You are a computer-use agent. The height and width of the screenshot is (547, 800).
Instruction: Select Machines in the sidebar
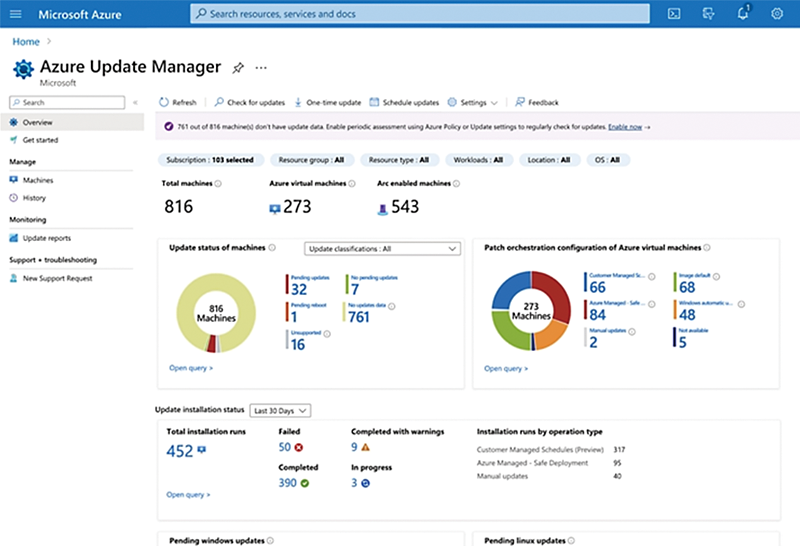37,180
